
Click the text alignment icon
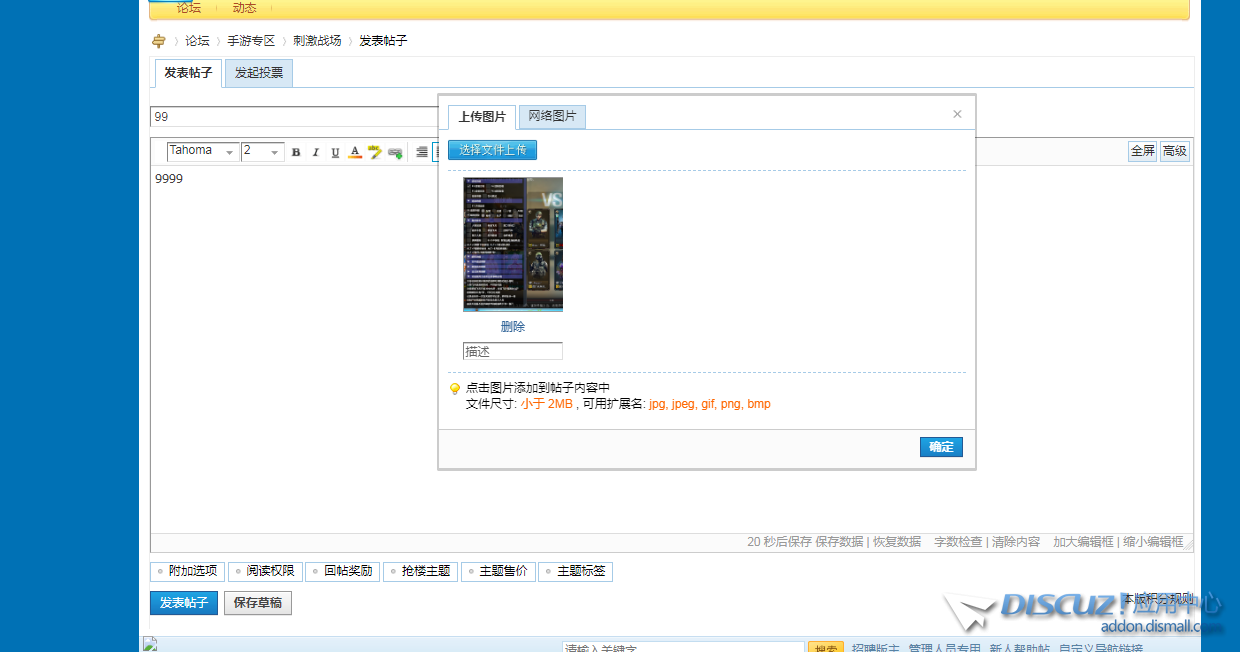tap(422, 153)
